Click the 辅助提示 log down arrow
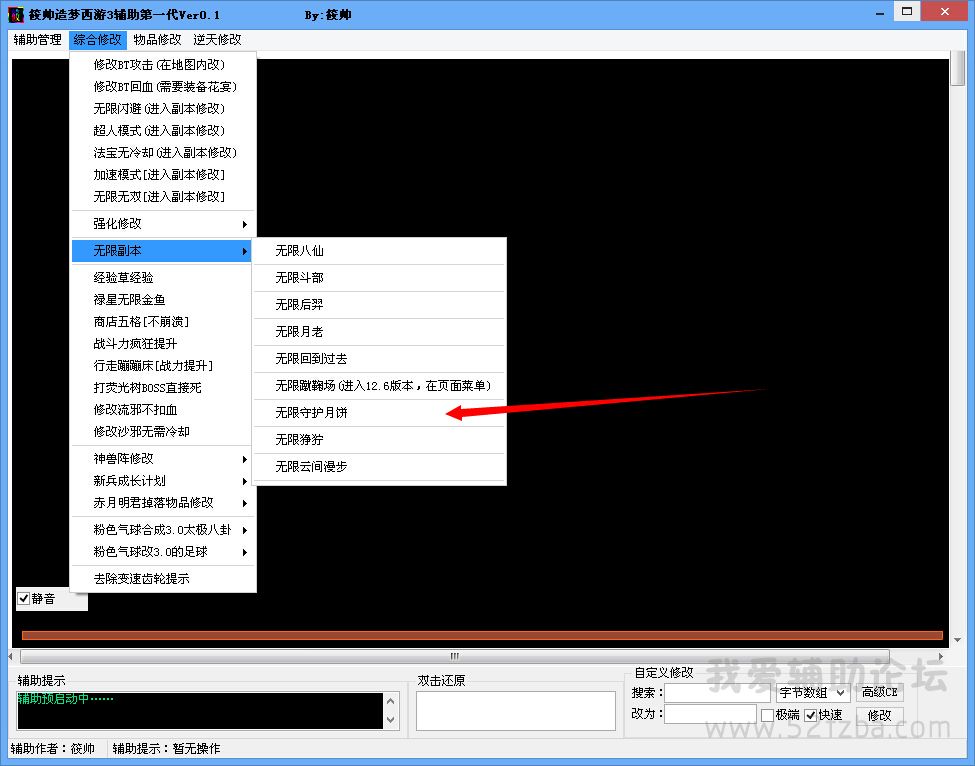The height and width of the screenshot is (766, 975). click(x=390, y=720)
